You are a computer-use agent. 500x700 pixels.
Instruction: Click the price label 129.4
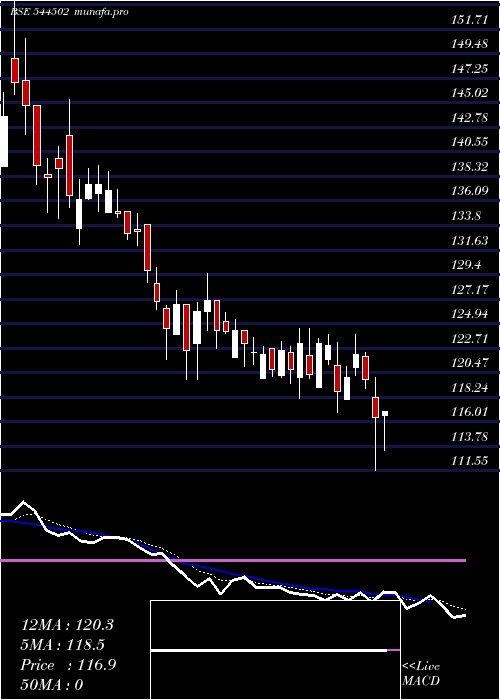[x=467, y=265]
